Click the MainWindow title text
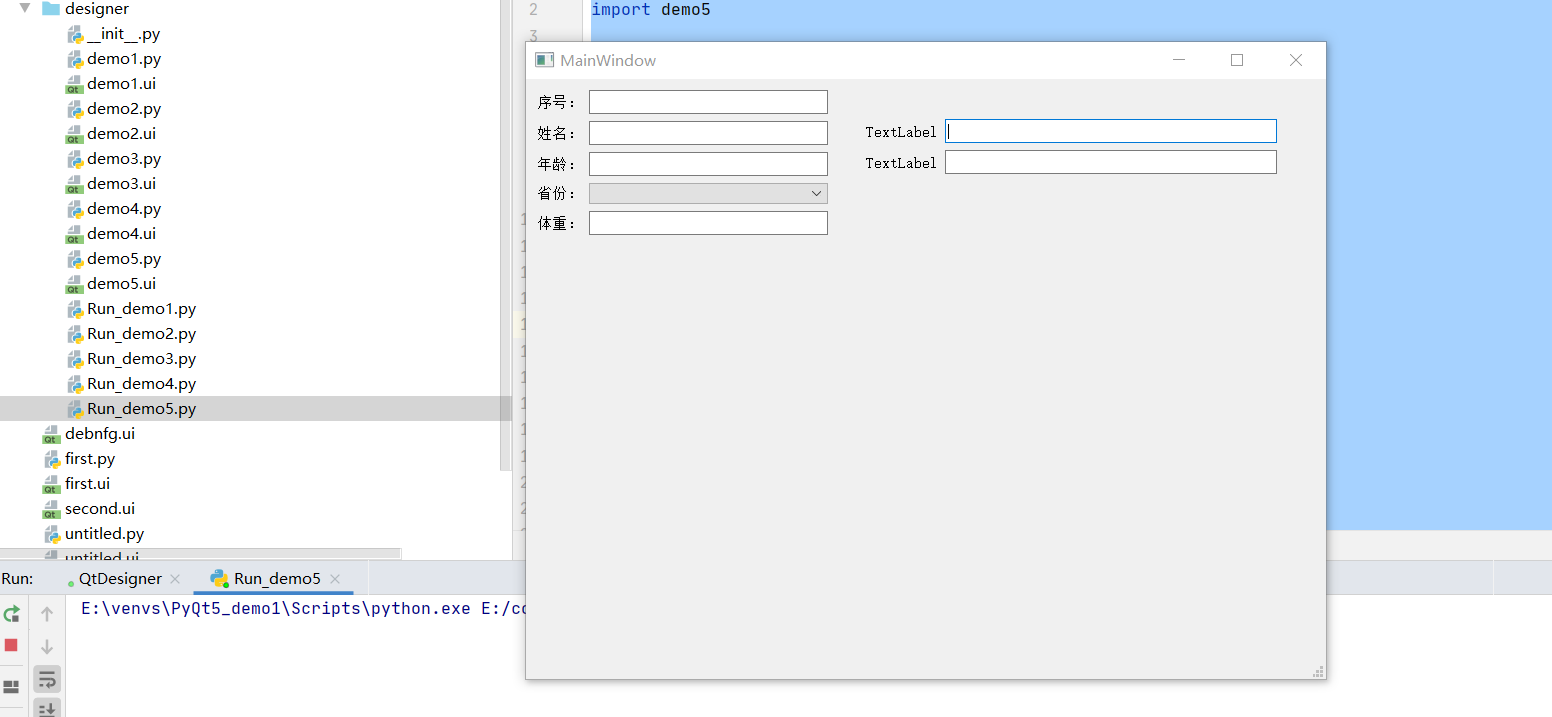This screenshot has height=717, width=1552. pyautogui.click(x=608, y=60)
